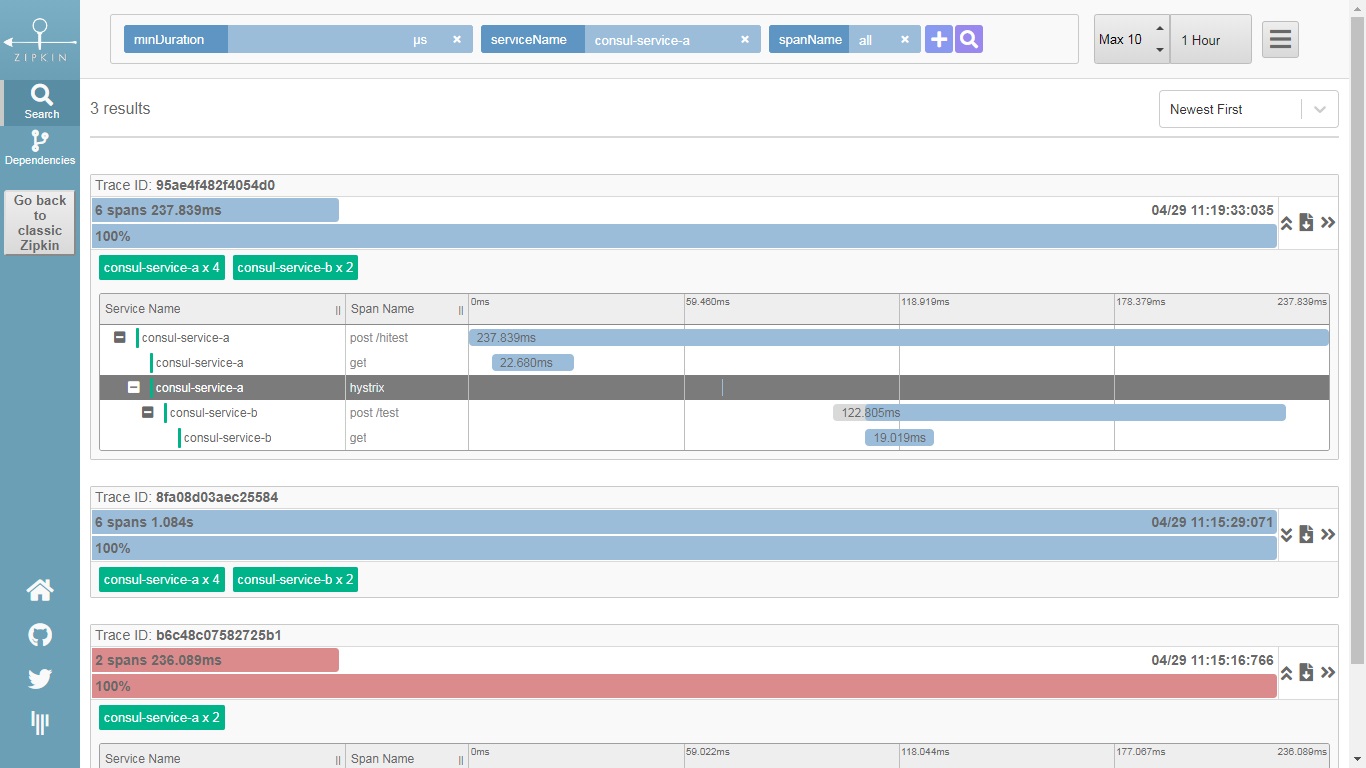This screenshot has width=1366, height=768.
Task: Open trace 95ae4f482f4054d0 detail page
Action: 1328,223
